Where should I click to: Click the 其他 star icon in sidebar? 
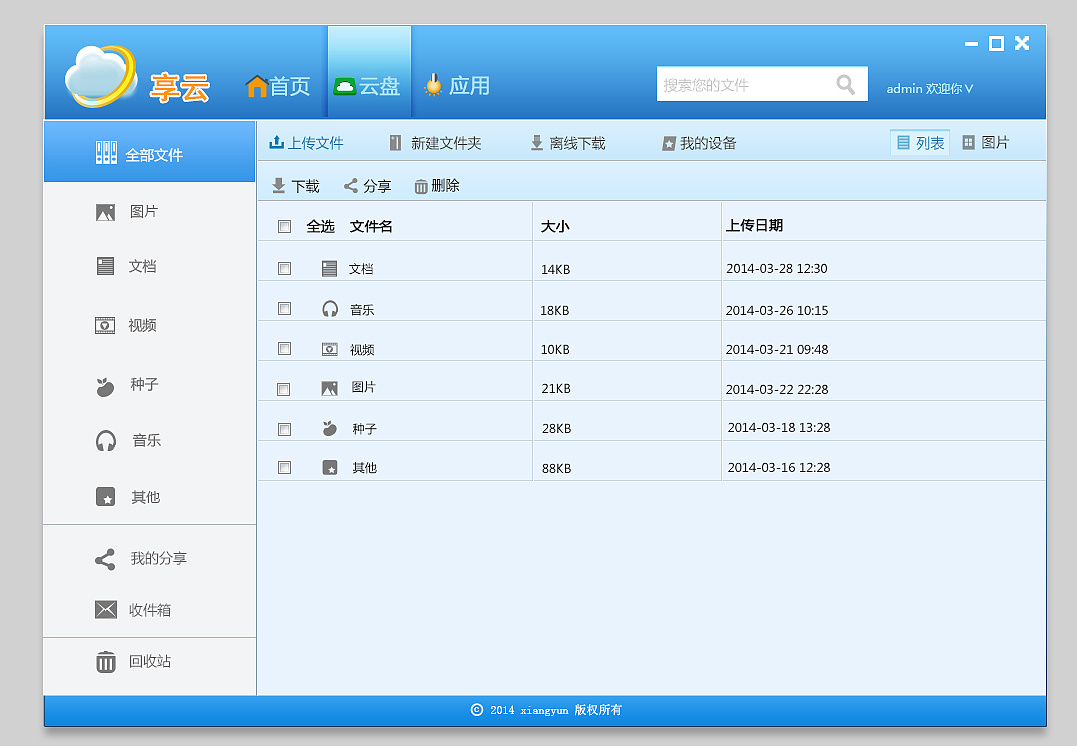(x=106, y=497)
